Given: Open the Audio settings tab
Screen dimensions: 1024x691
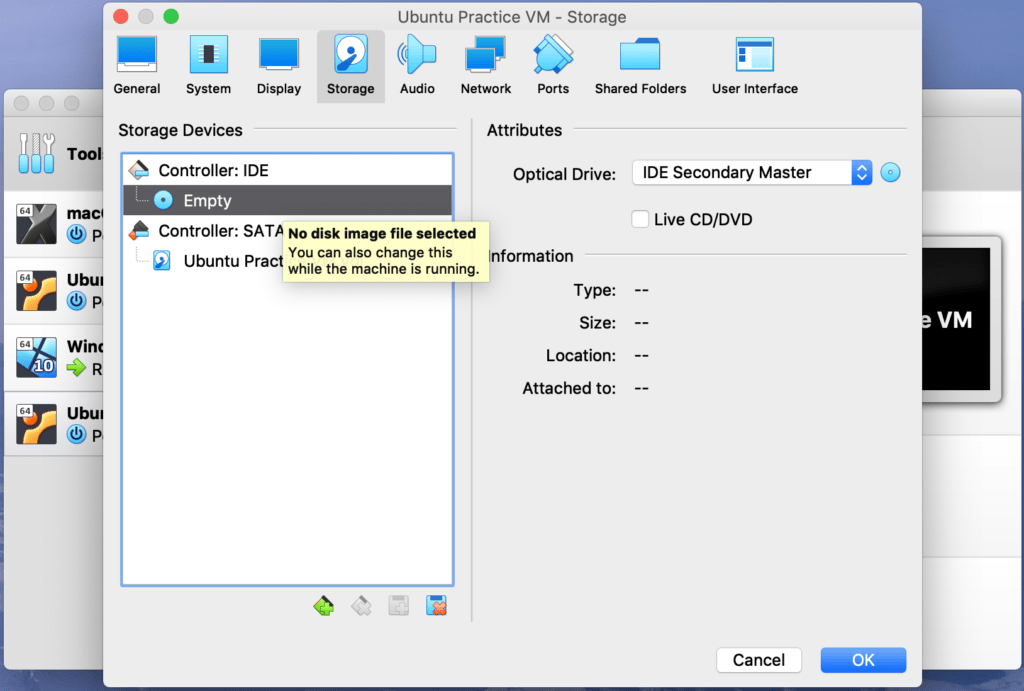Looking at the screenshot, I should [417, 67].
